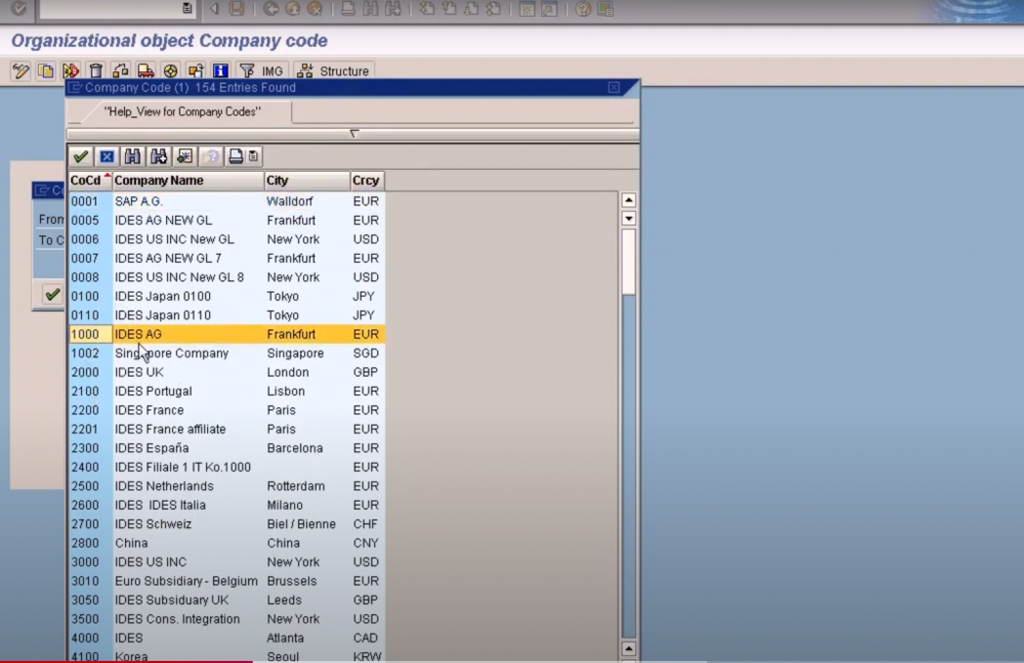Click the Next Page icon

tap(471, 8)
